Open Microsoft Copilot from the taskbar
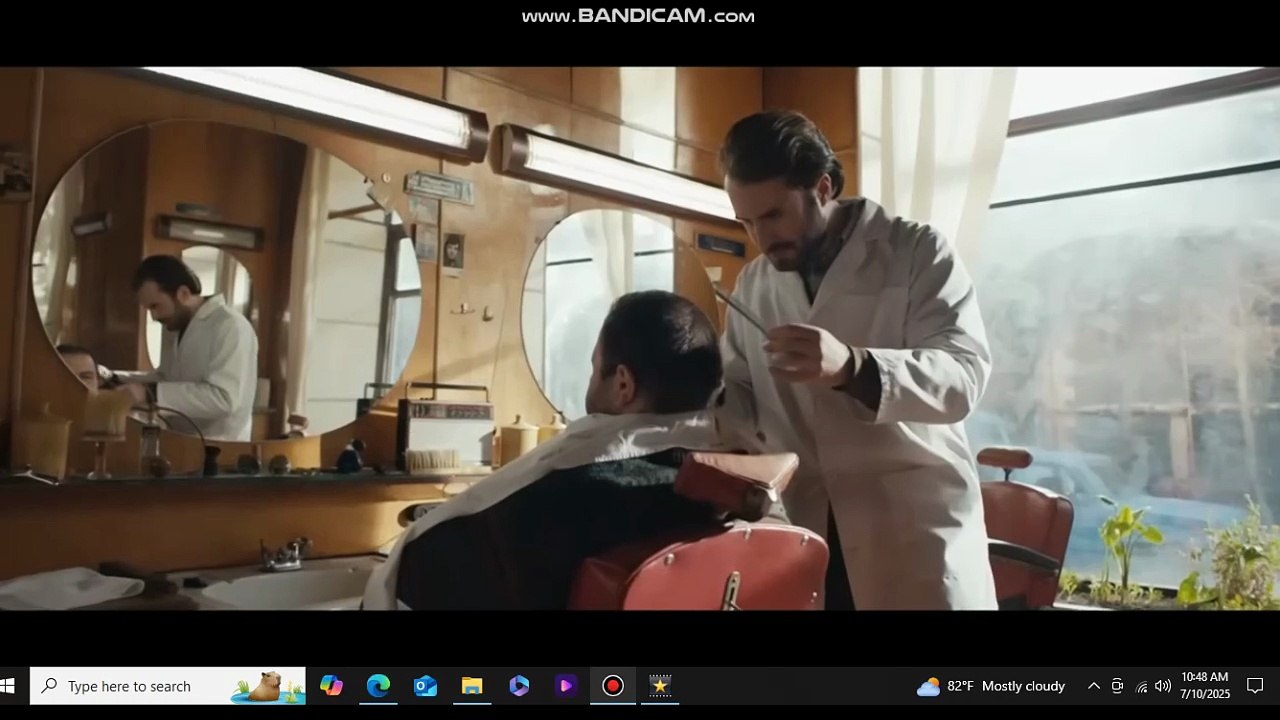 click(x=331, y=686)
